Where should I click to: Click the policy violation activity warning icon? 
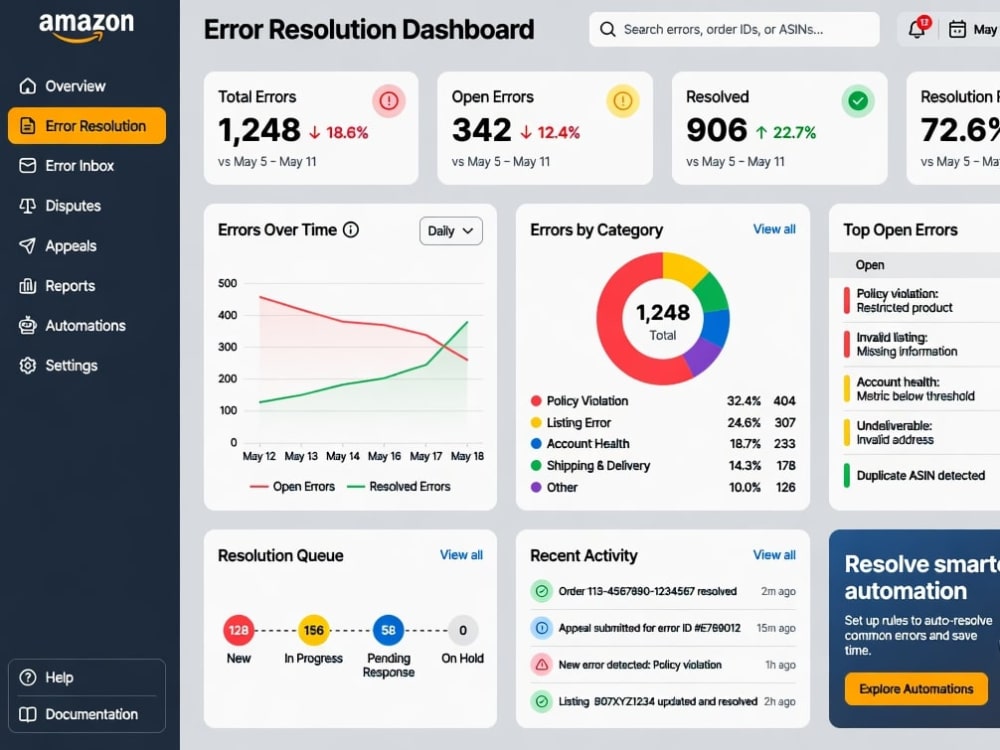pyautogui.click(x=541, y=665)
